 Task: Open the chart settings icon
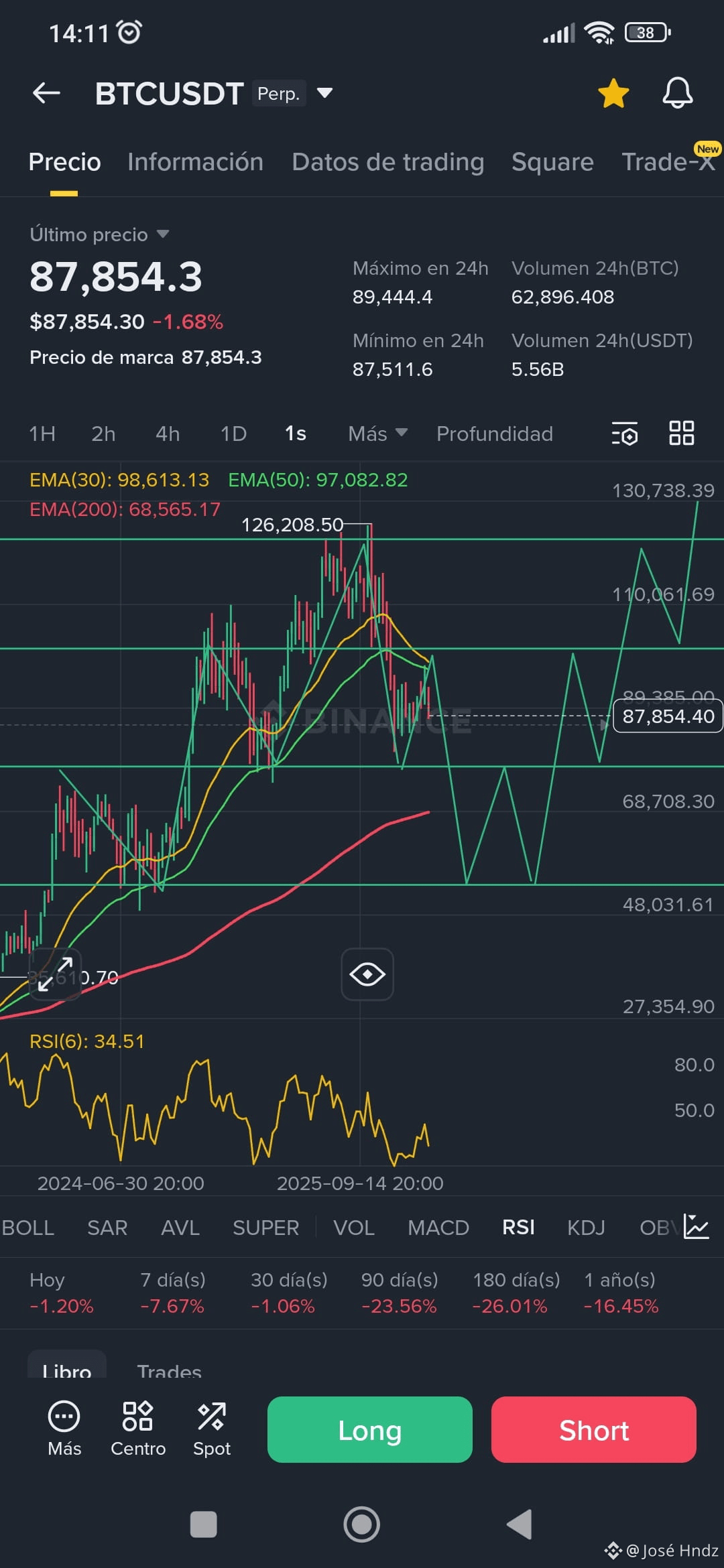pos(624,434)
